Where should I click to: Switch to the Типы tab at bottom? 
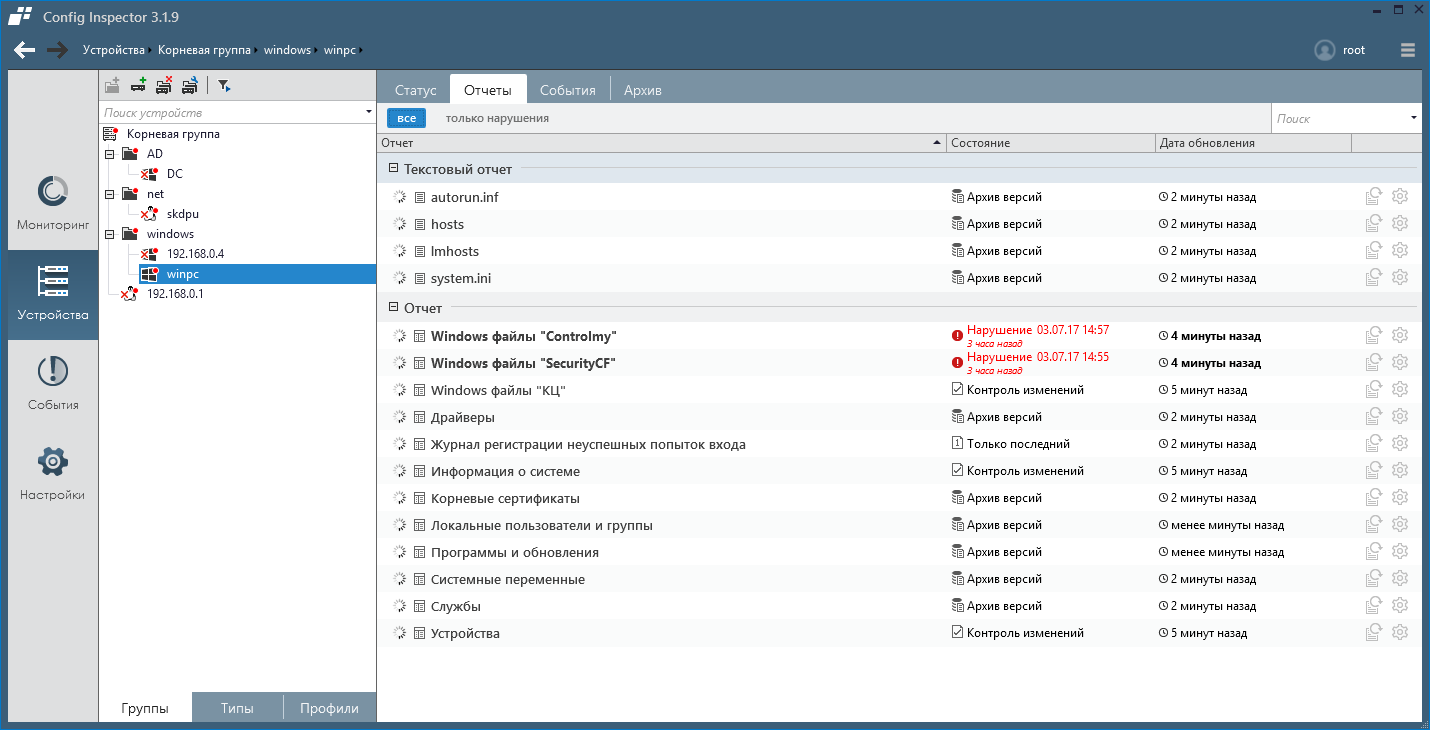click(237, 708)
